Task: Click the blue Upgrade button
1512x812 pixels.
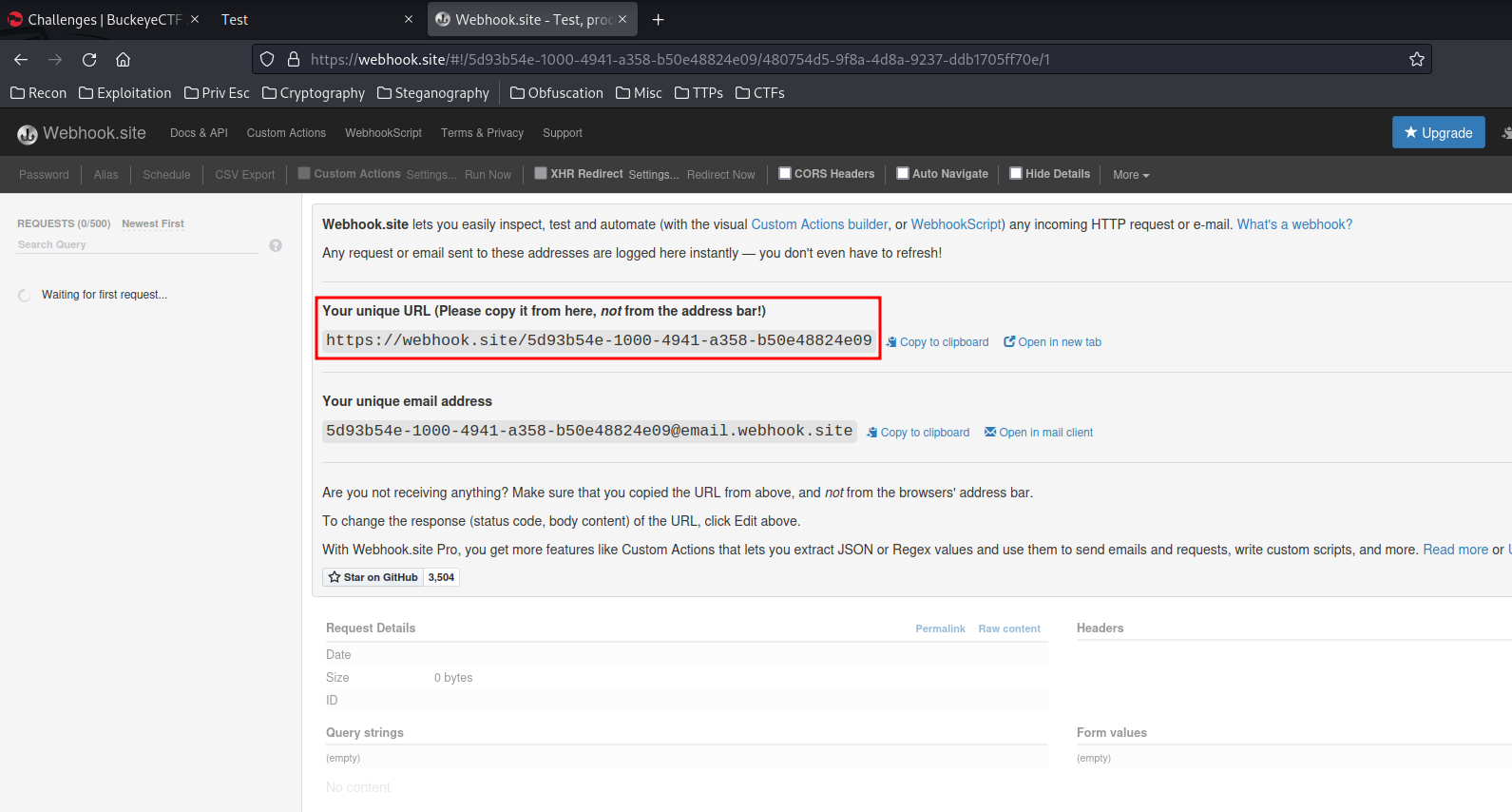Action: 1439,132
